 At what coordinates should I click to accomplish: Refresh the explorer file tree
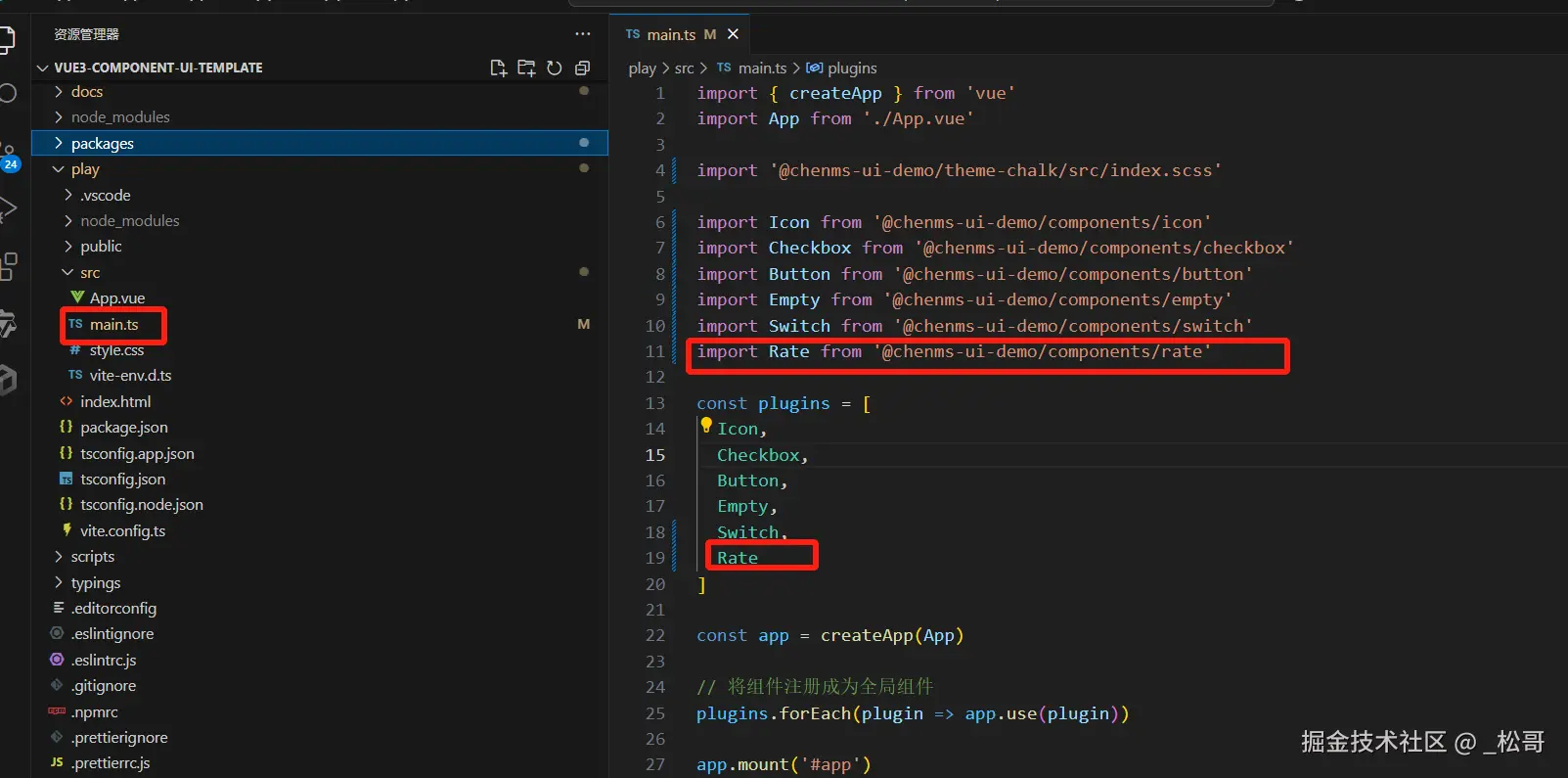click(555, 68)
